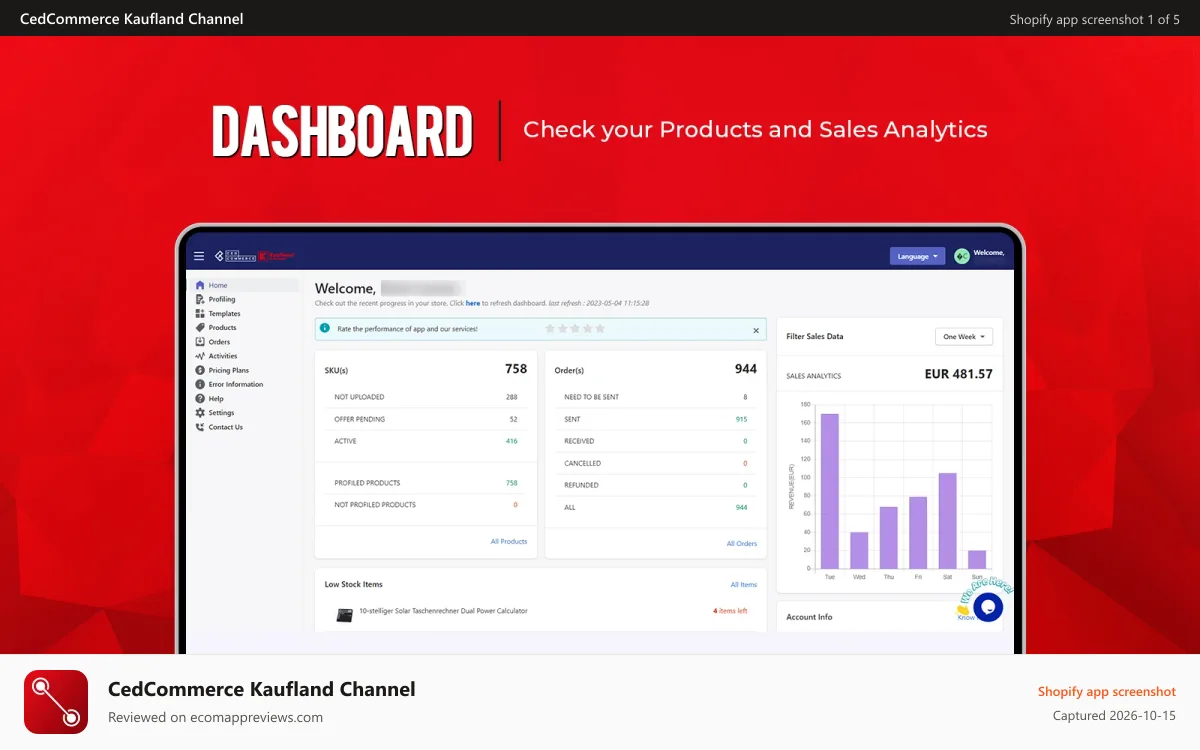
Task: Click the PROFILED PRODUCTS row label
Action: coord(366,483)
